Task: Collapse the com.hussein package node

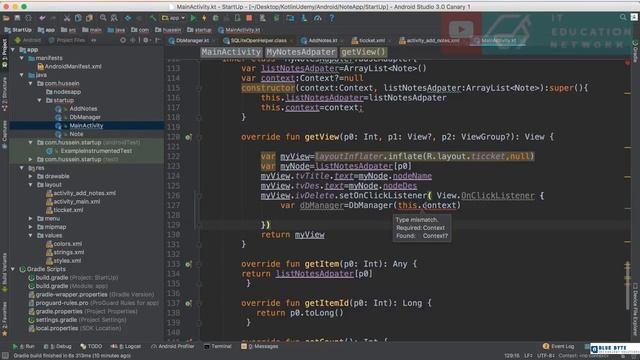Action: [31, 84]
